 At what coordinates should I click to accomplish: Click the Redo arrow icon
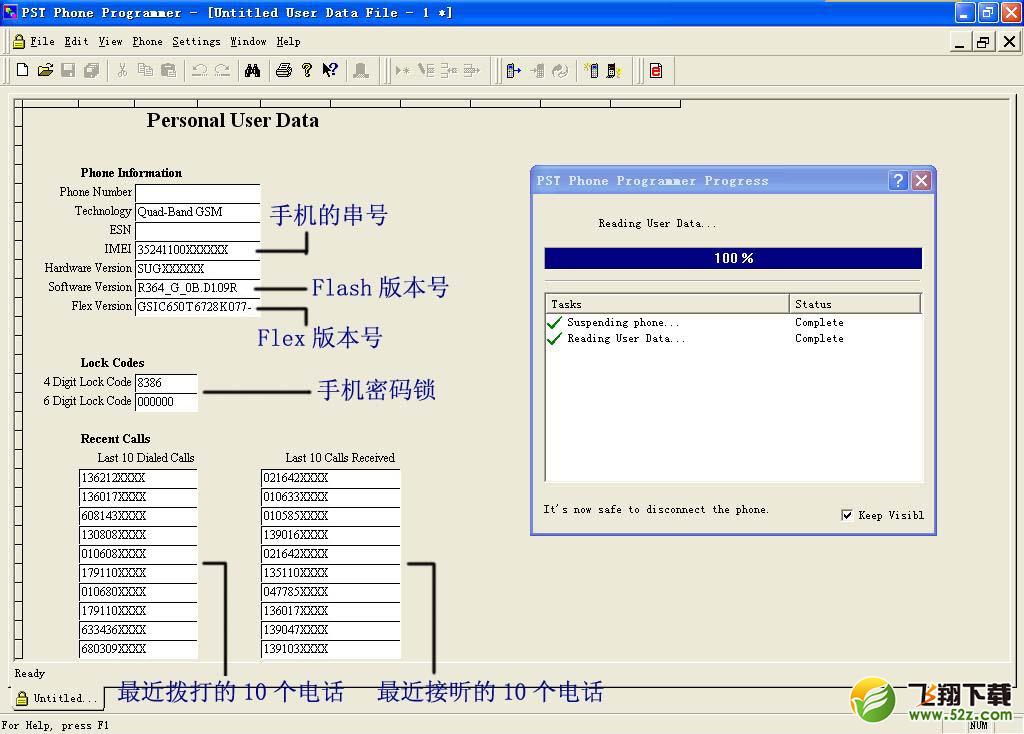pyautogui.click(x=222, y=70)
